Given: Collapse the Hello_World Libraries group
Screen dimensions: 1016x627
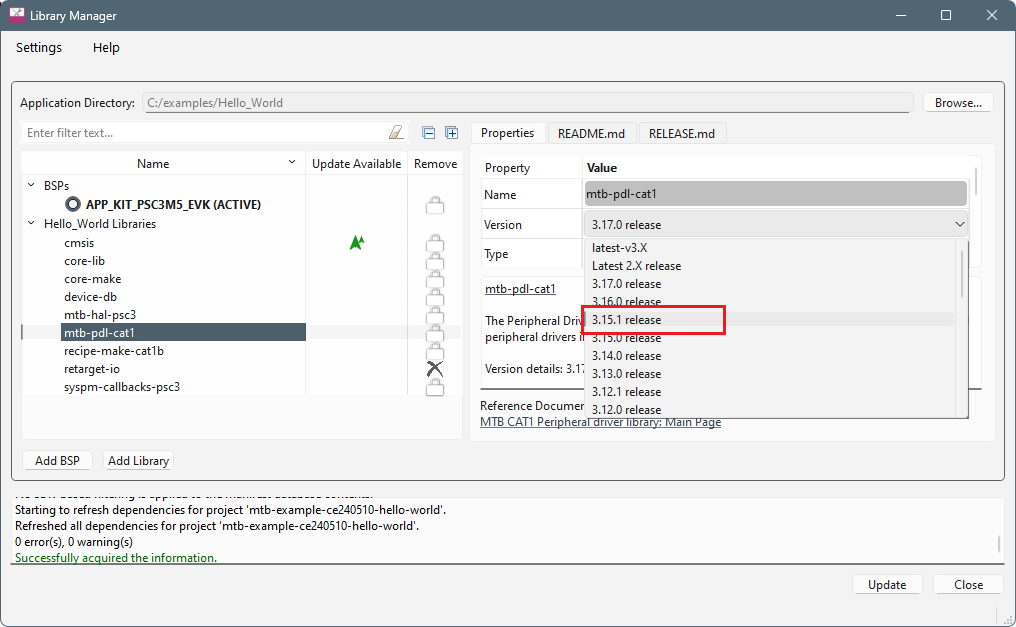Looking at the screenshot, I should coord(31,224).
